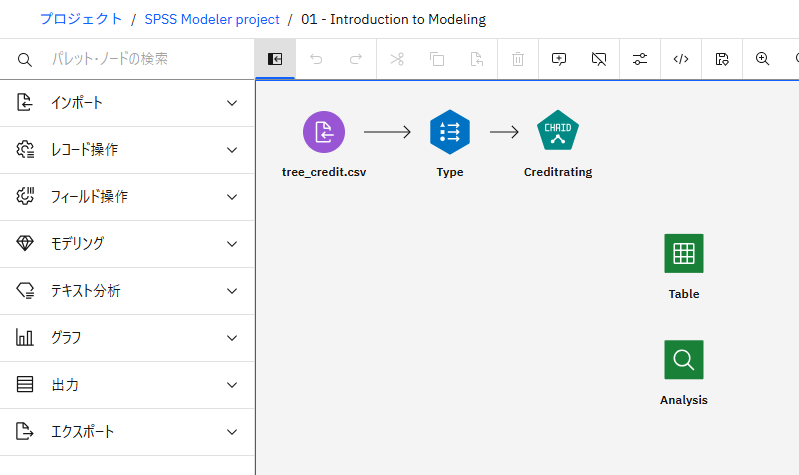
Task: Select the Type node on canvas
Action: [449, 131]
